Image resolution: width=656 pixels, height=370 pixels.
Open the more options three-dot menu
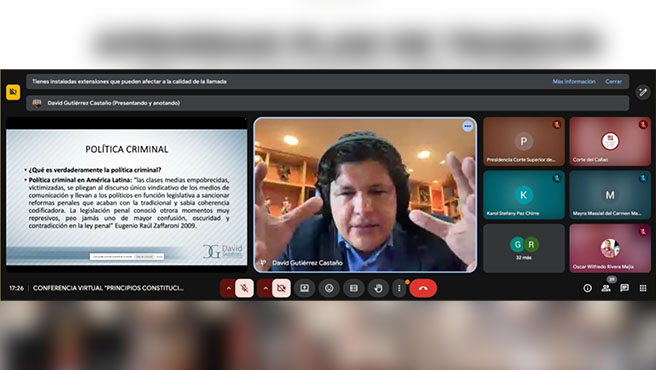pyautogui.click(x=399, y=288)
